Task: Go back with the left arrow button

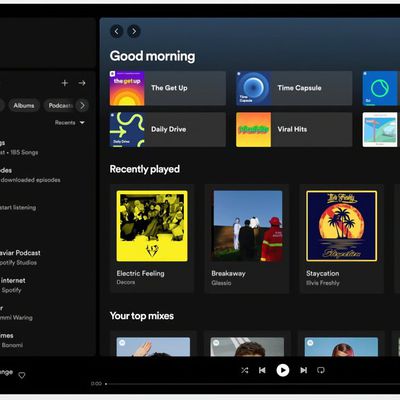Action: coord(116,32)
